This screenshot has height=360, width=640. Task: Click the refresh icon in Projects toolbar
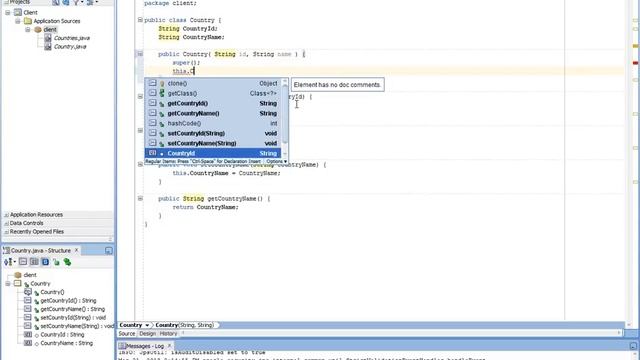66,2
